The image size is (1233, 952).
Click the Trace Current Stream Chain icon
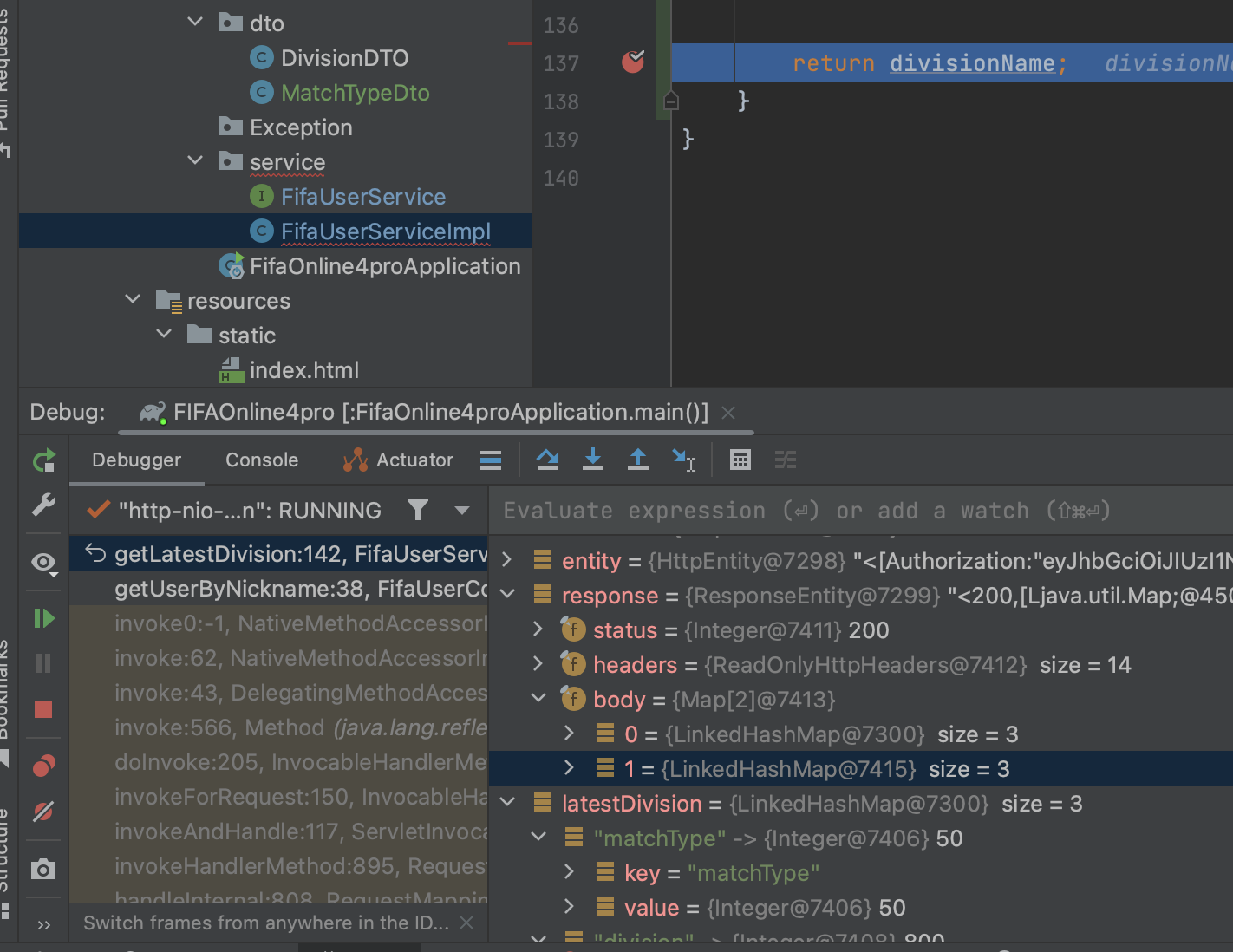coord(786,460)
